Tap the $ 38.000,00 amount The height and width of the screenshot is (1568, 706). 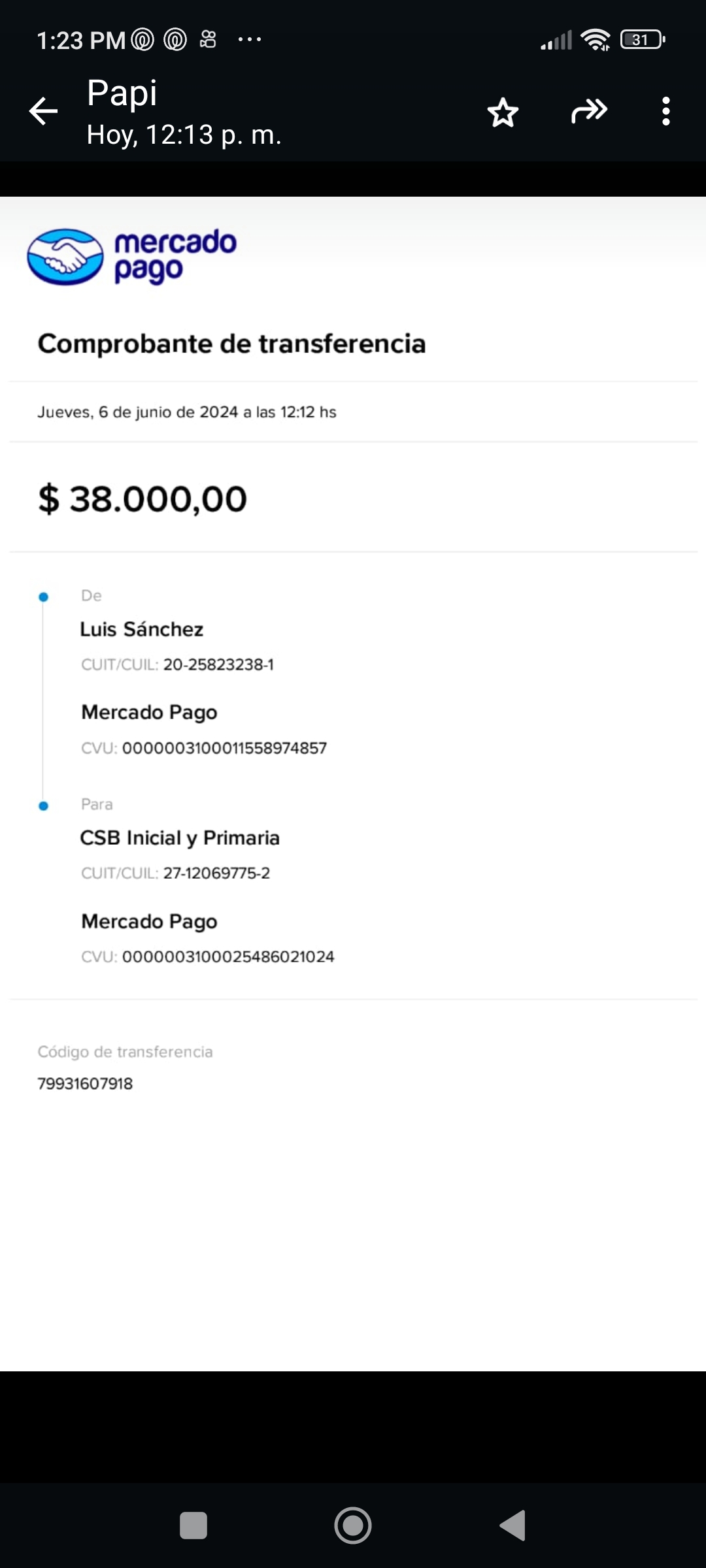tap(143, 499)
